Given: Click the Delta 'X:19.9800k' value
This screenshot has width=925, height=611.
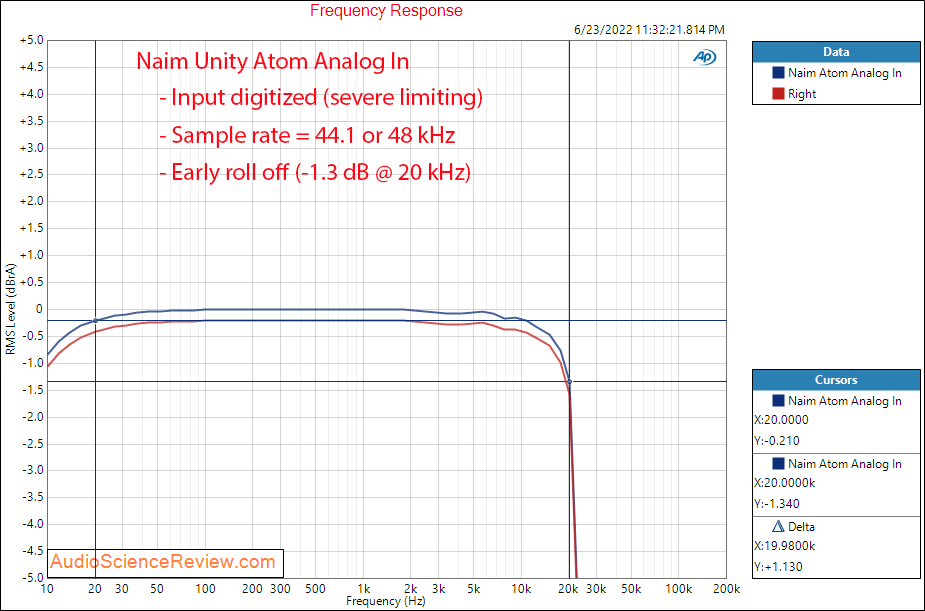Looking at the screenshot, I should pos(785,546).
